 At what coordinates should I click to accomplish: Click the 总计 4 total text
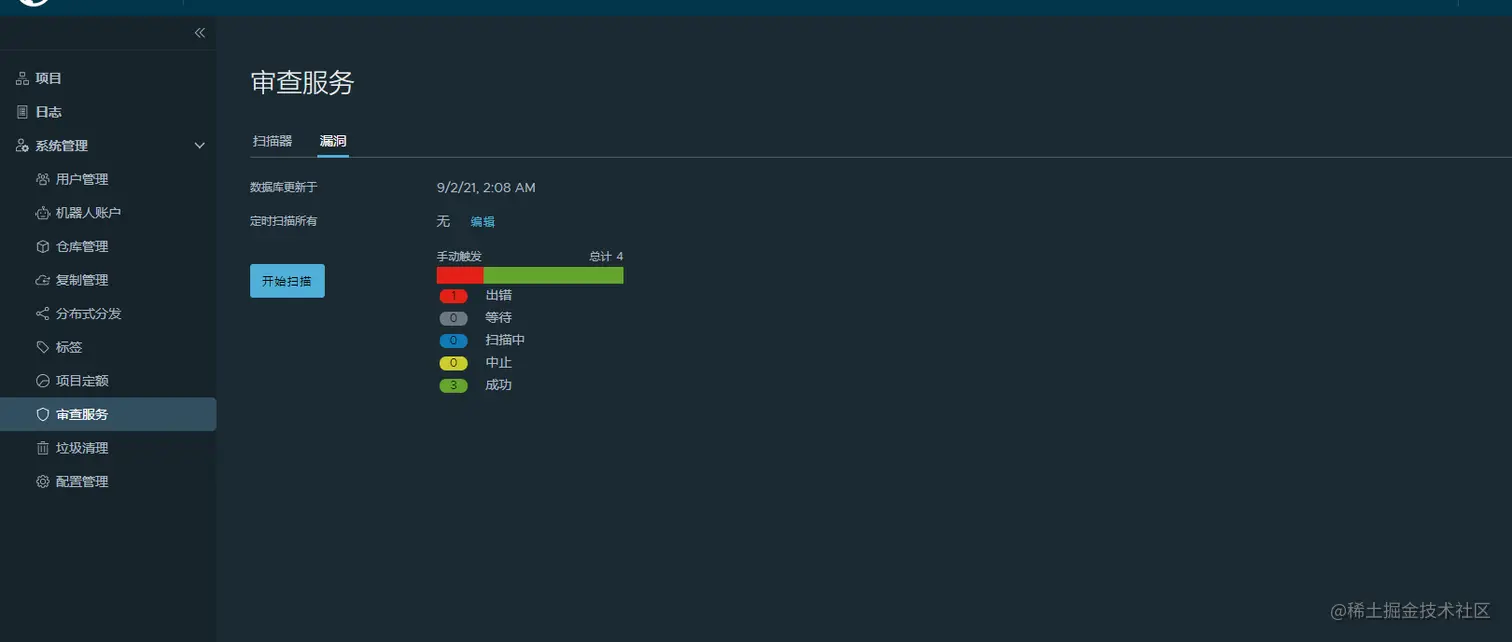[606, 256]
